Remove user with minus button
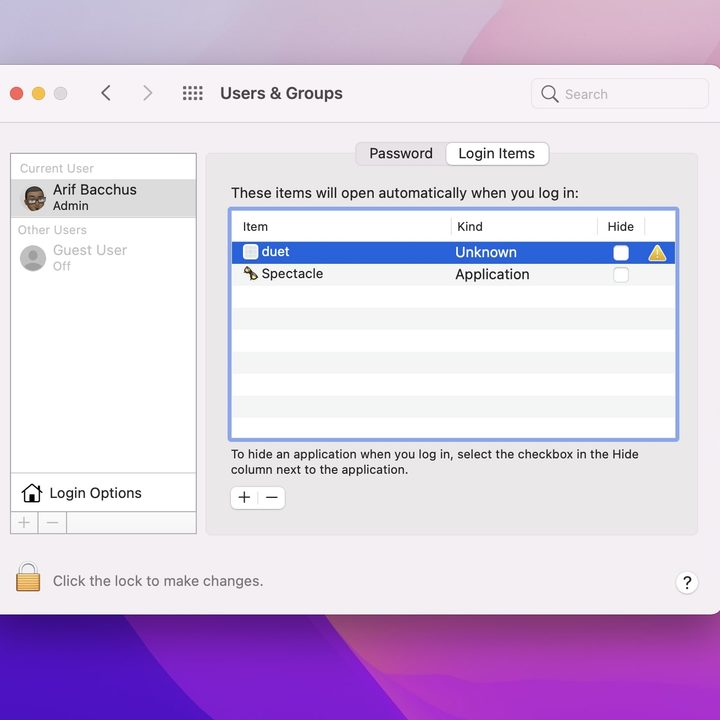 coord(52,523)
